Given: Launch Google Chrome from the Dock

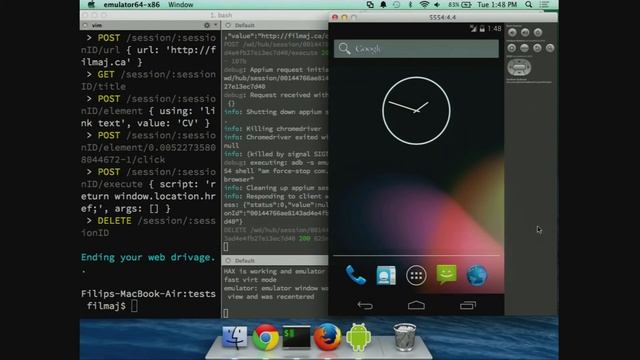Looking at the screenshot, I should tap(266, 337).
